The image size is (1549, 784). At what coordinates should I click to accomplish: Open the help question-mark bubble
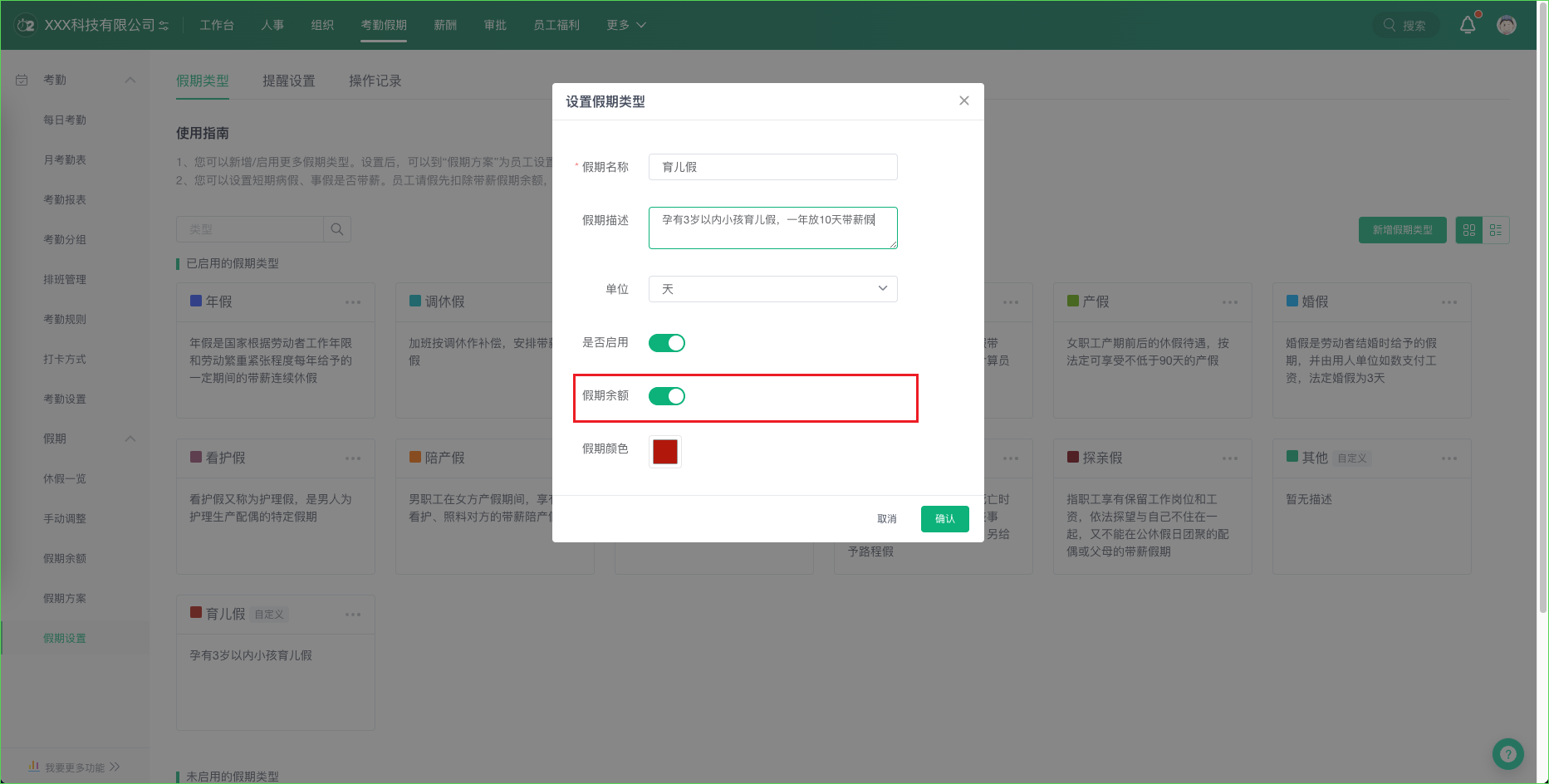[1508, 754]
